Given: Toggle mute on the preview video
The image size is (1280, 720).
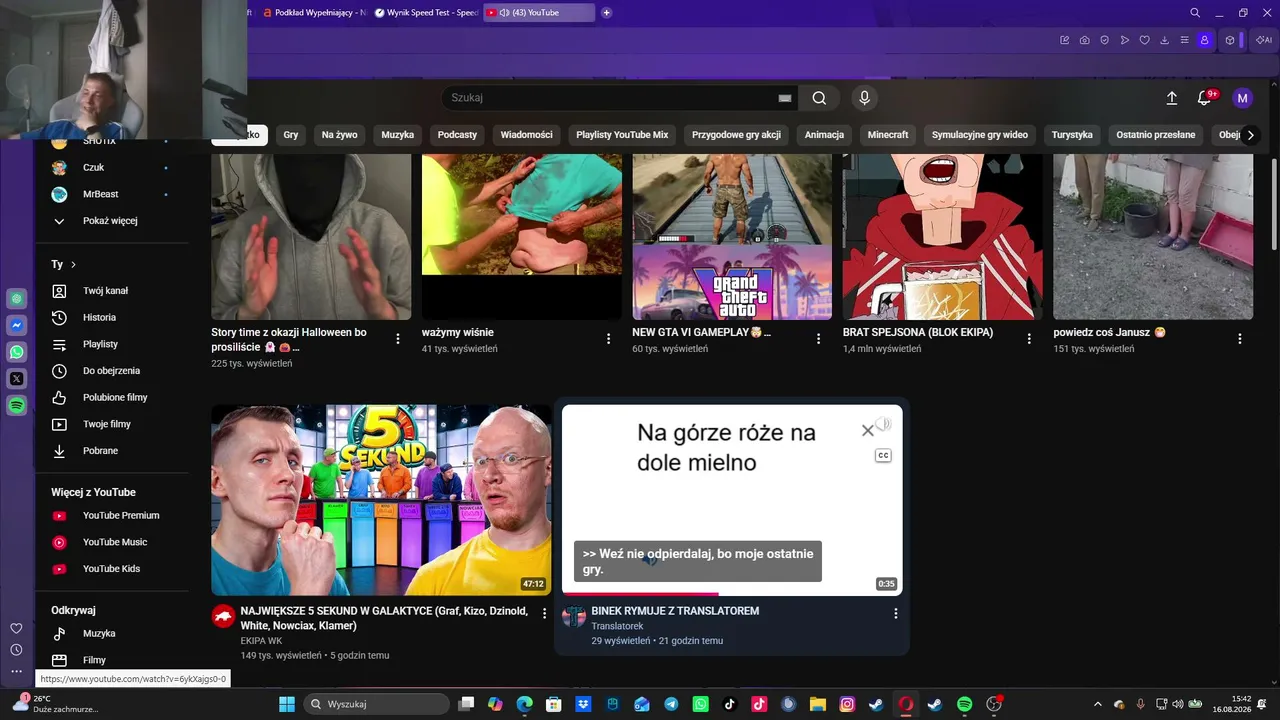Looking at the screenshot, I should (883, 425).
